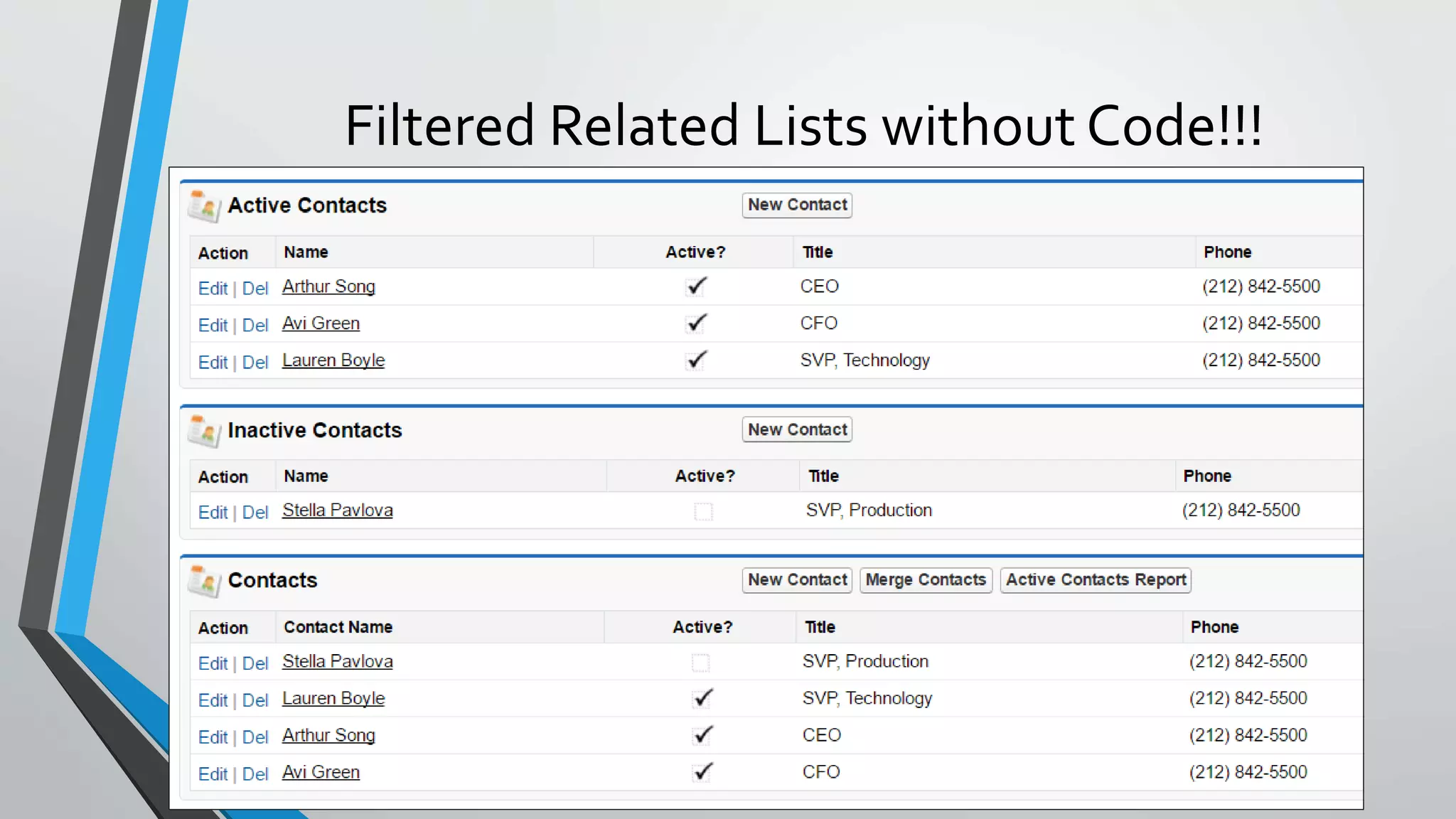
Task: Select SVP, Technology cell in Active Contacts
Action: tap(865, 360)
